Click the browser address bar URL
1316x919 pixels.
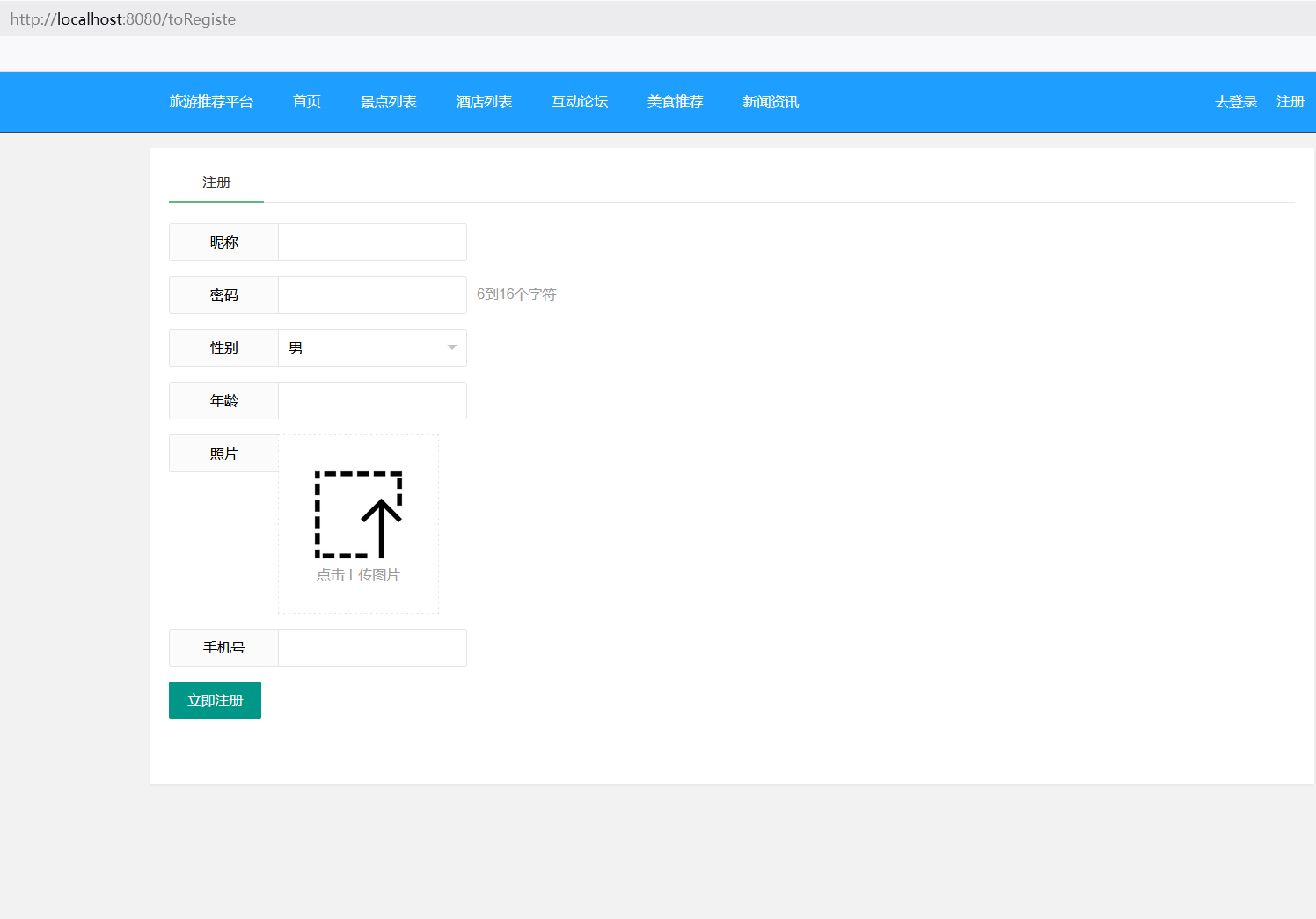coord(123,19)
